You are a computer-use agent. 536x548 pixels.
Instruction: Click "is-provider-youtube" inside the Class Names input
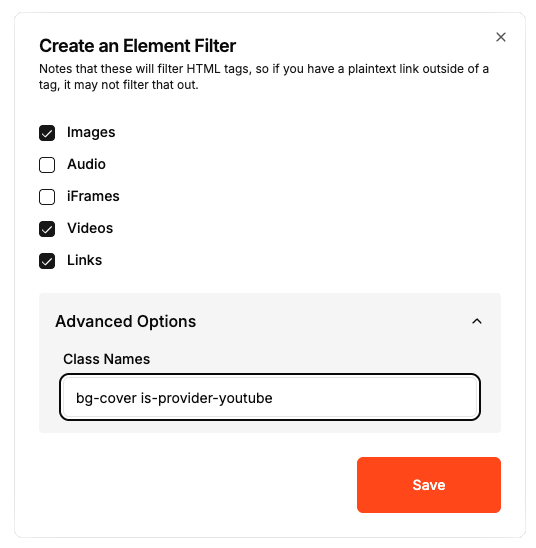(207, 398)
